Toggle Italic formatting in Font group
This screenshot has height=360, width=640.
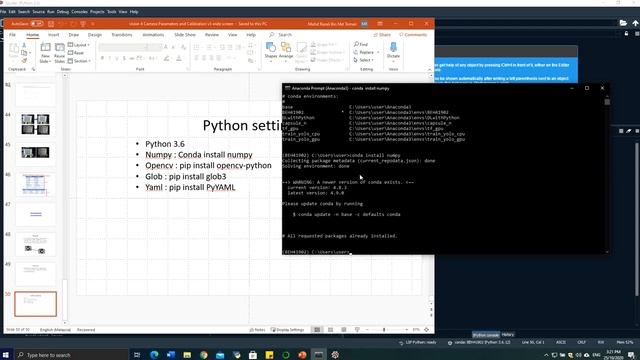[x=109, y=58]
